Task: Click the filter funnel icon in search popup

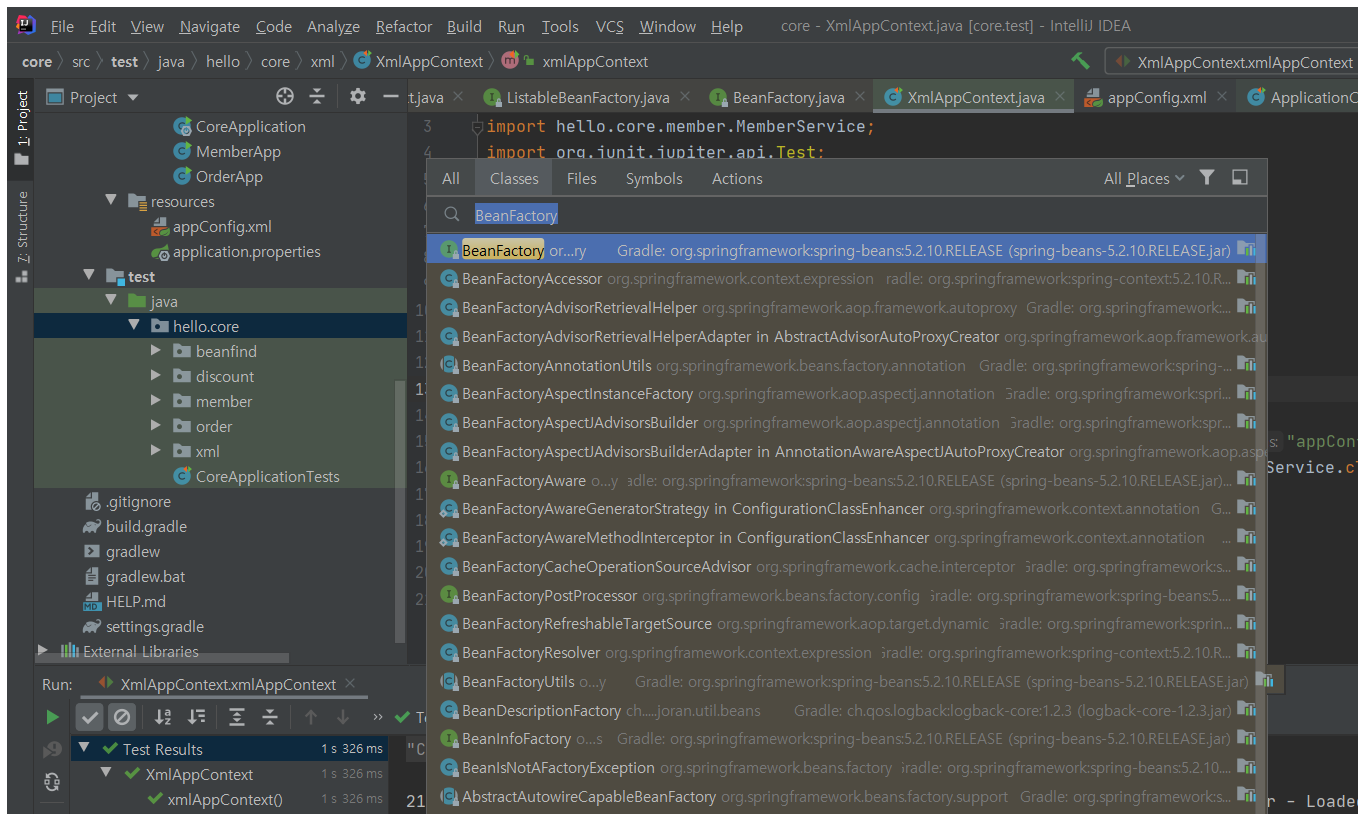Action: coord(1207,178)
